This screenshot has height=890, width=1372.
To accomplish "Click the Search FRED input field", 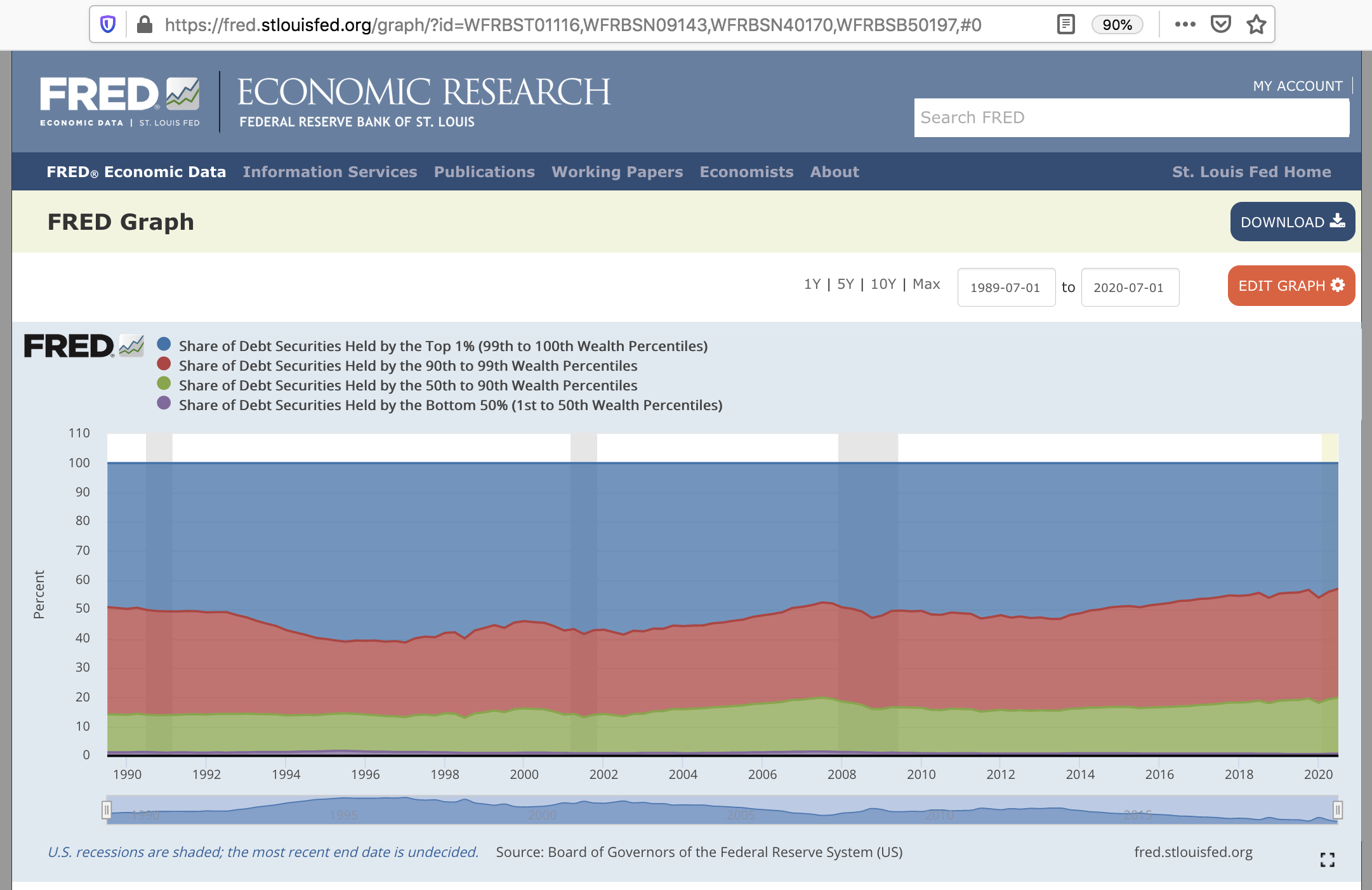I will 1131,117.
